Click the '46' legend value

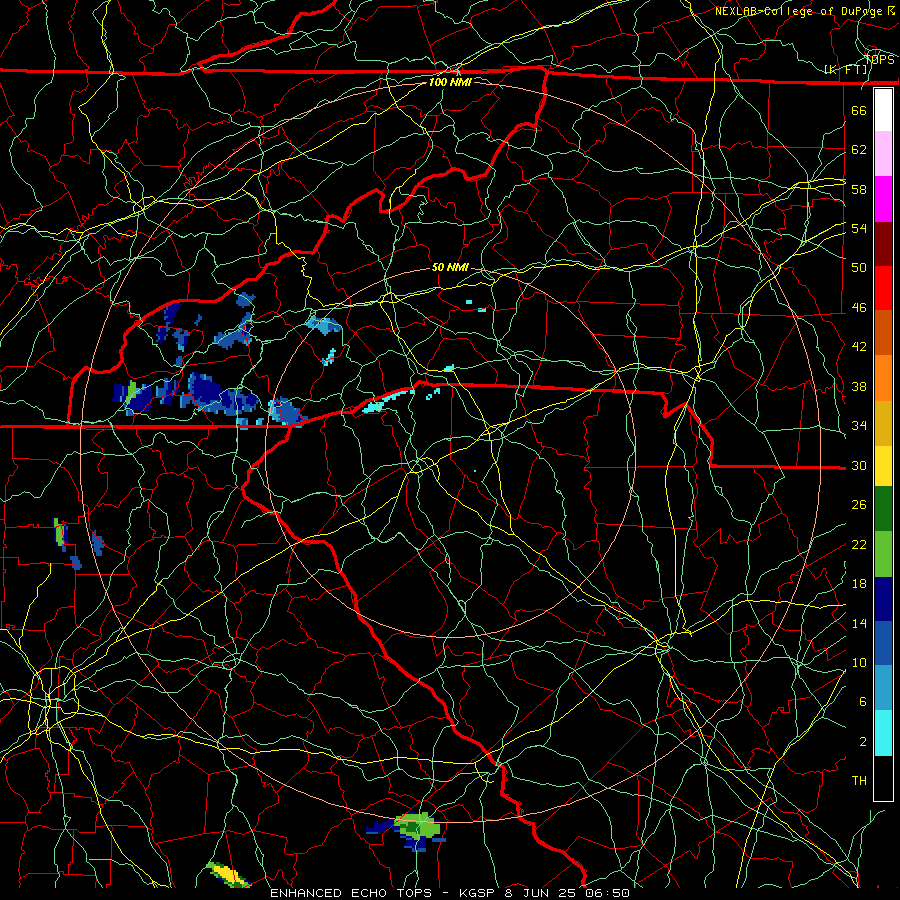pyautogui.click(x=859, y=308)
